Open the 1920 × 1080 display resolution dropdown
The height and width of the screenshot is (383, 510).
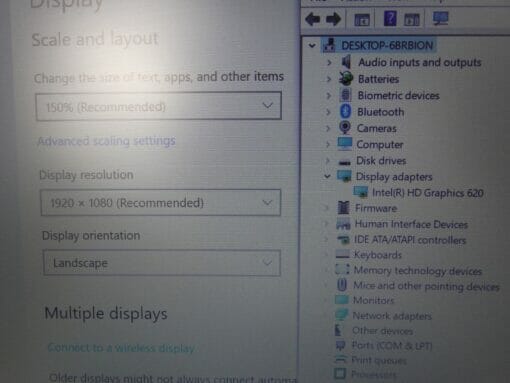pos(161,203)
